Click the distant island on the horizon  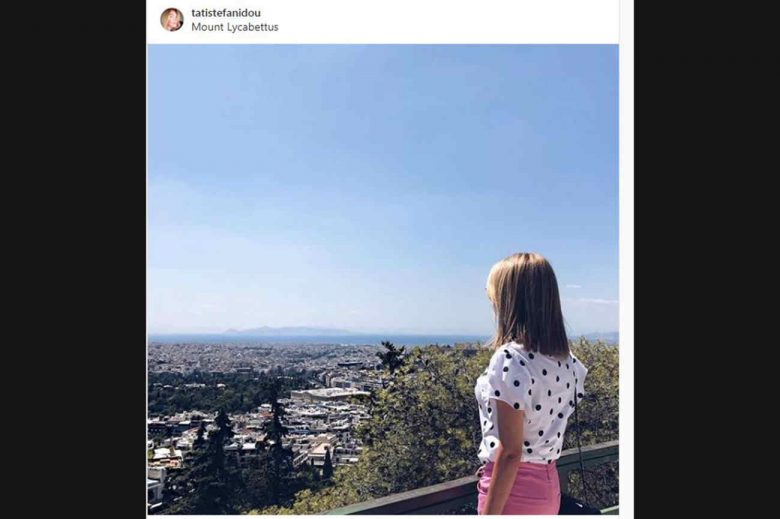click(x=285, y=330)
